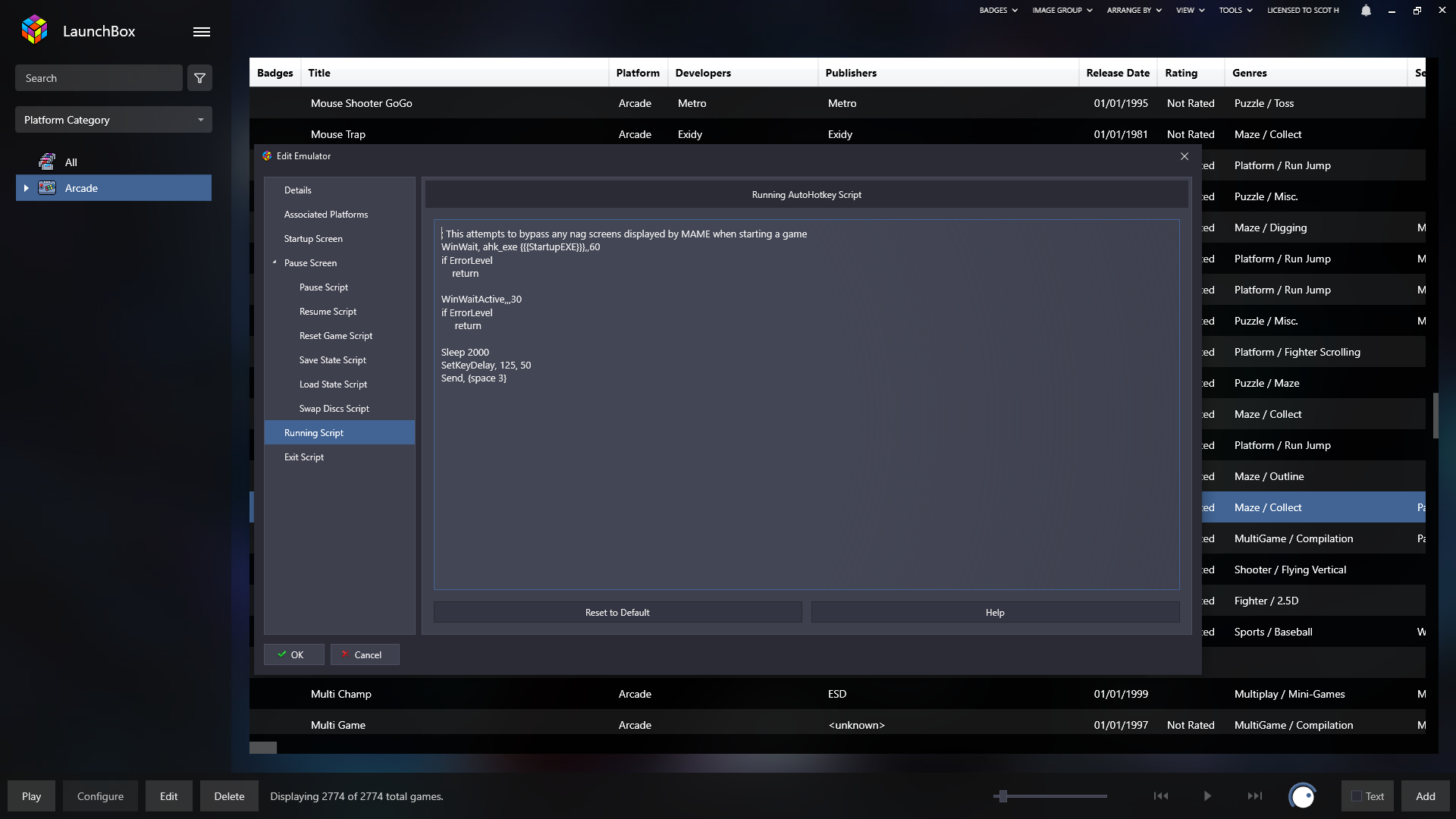The height and width of the screenshot is (819, 1456).
Task: Select the Mouse Trap game row
Action: click(x=837, y=134)
